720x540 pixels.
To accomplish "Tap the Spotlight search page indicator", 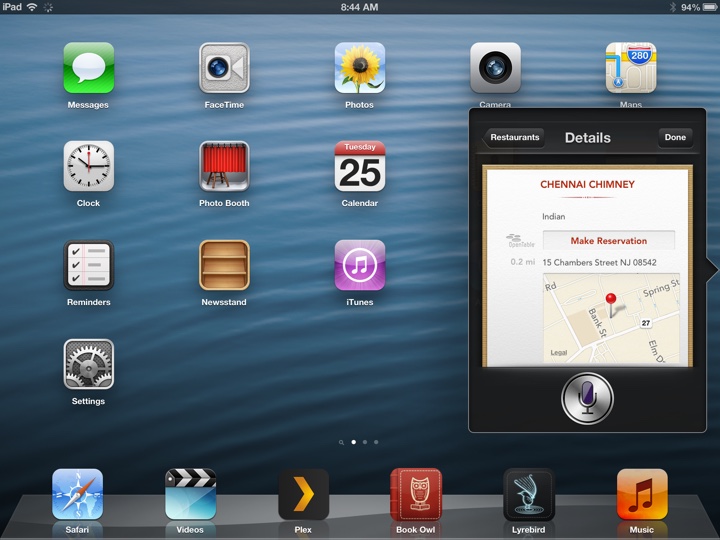I will [x=341, y=443].
